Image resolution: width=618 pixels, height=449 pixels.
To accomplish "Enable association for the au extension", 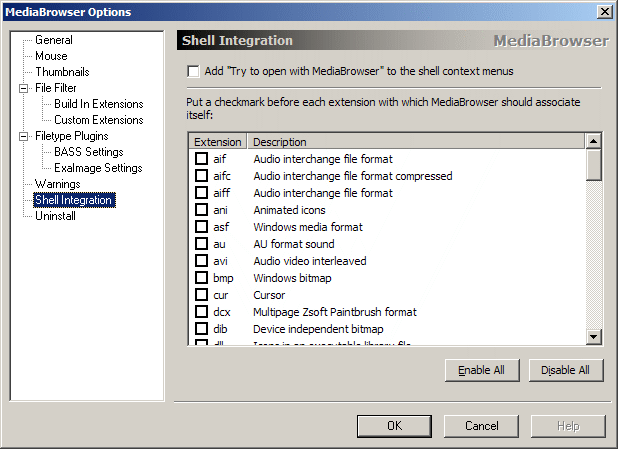I will 201,244.
